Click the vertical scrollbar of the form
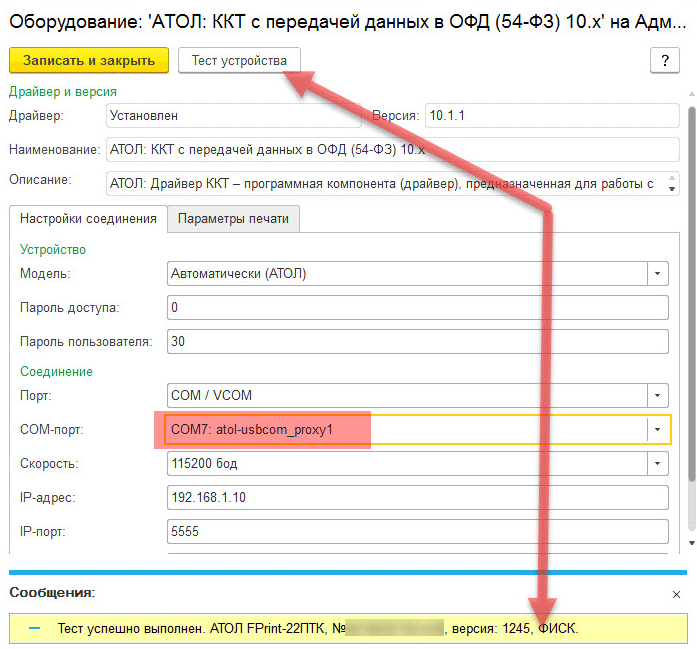The width and height of the screenshot is (697, 649). 691,293
